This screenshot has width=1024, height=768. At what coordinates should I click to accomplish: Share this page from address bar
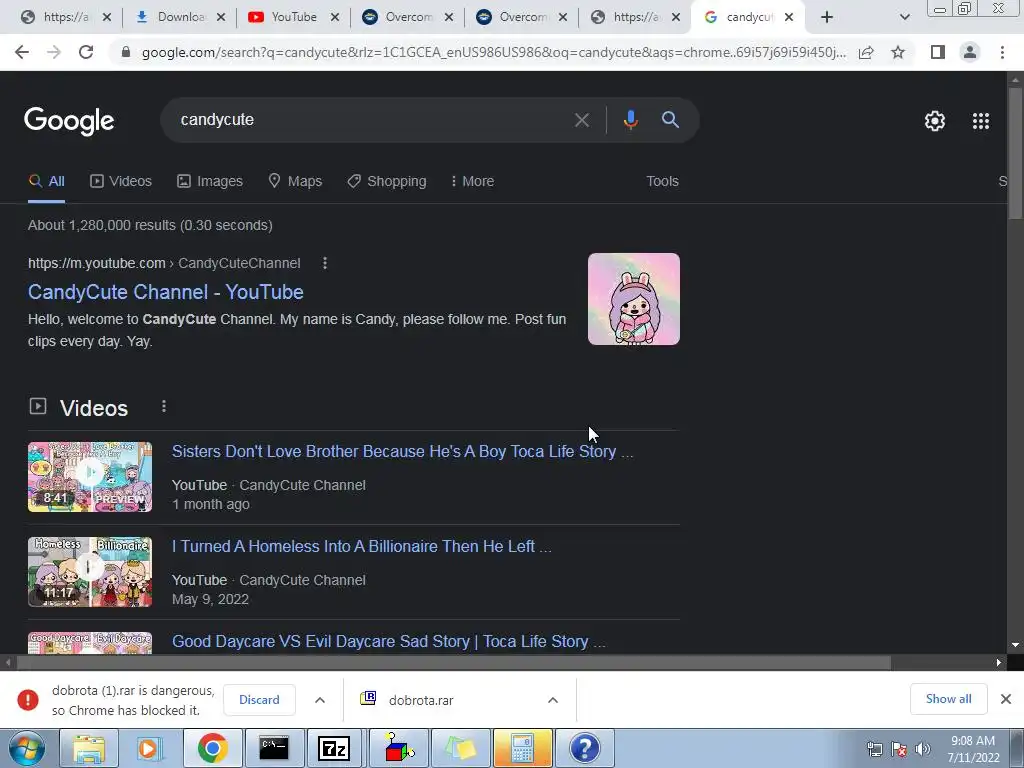coord(866,52)
